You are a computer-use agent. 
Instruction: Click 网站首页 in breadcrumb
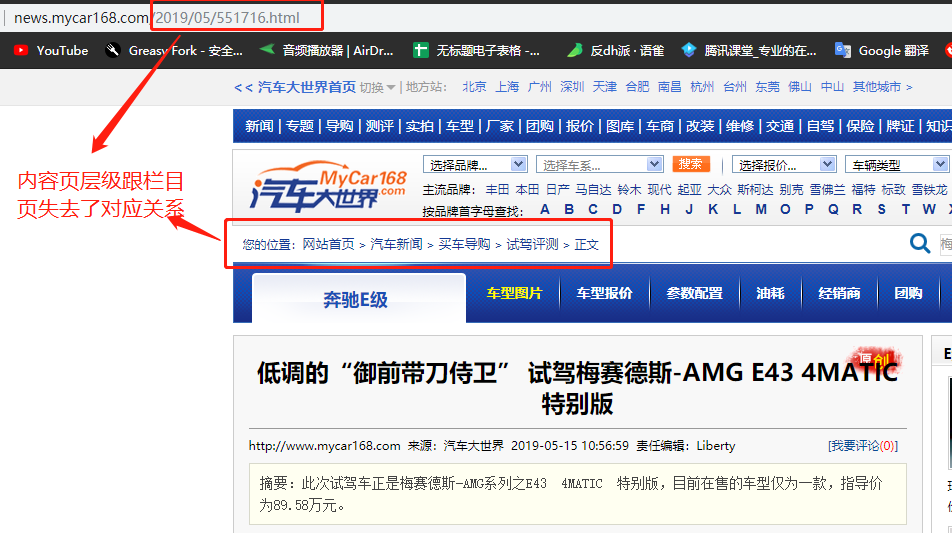click(x=328, y=244)
